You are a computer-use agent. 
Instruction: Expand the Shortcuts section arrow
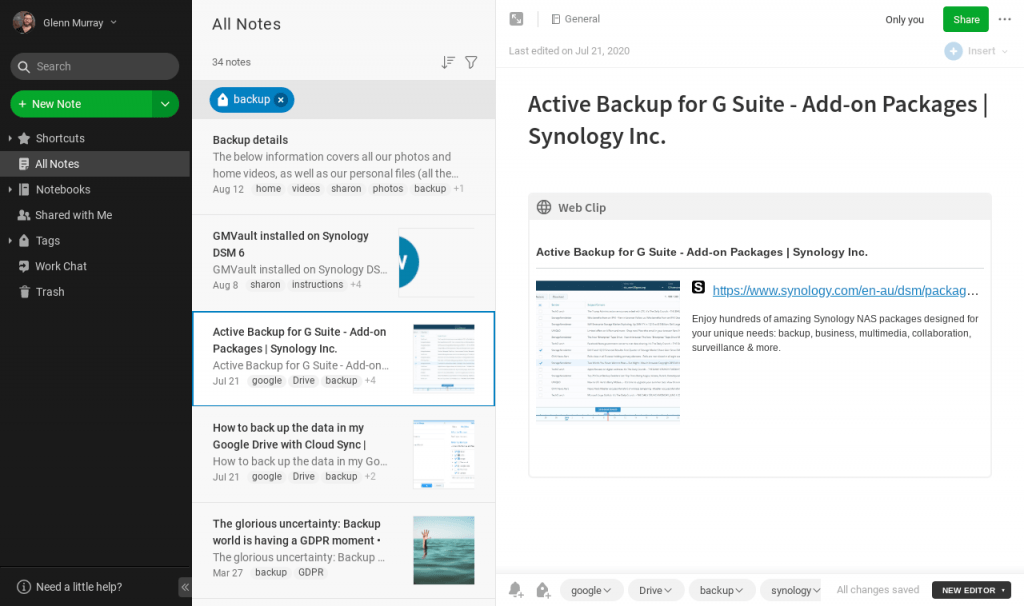point(10,138)
